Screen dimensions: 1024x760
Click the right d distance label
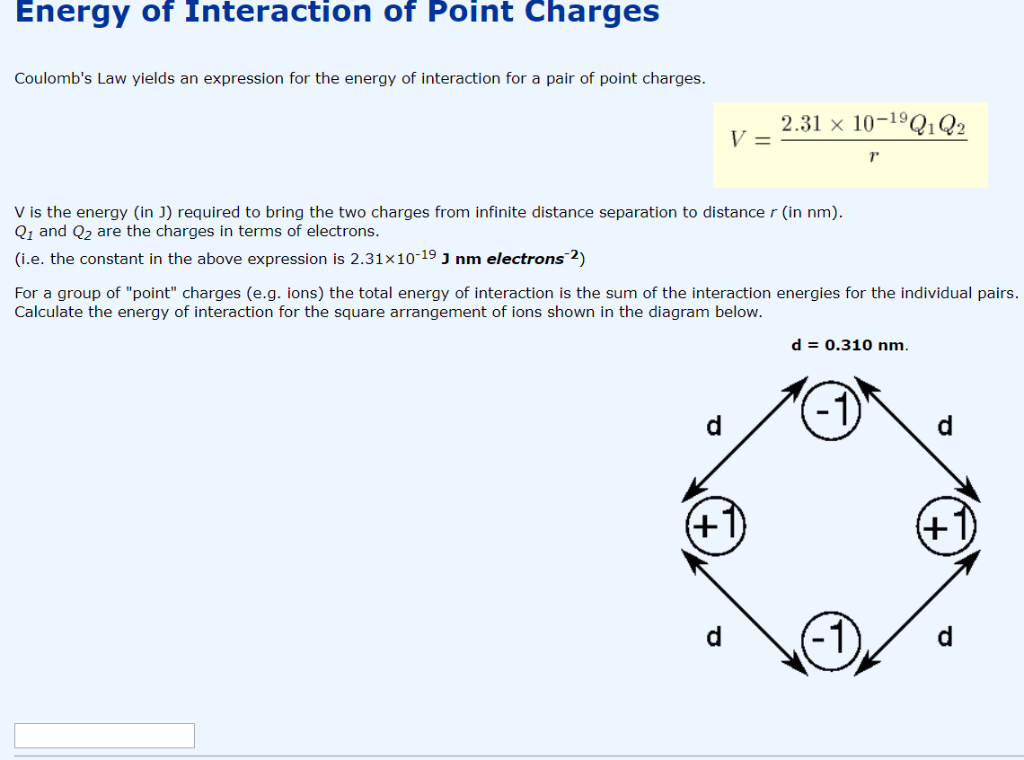pos(944,426)
